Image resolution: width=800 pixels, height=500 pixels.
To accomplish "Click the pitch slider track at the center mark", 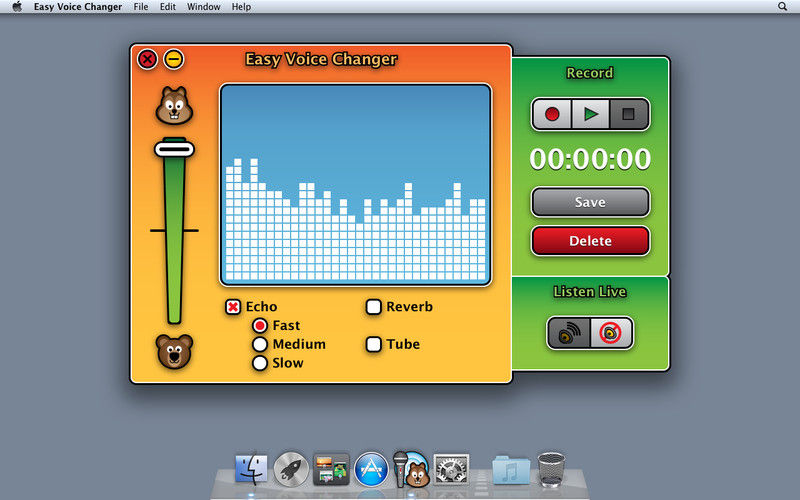I will (174, 231).
